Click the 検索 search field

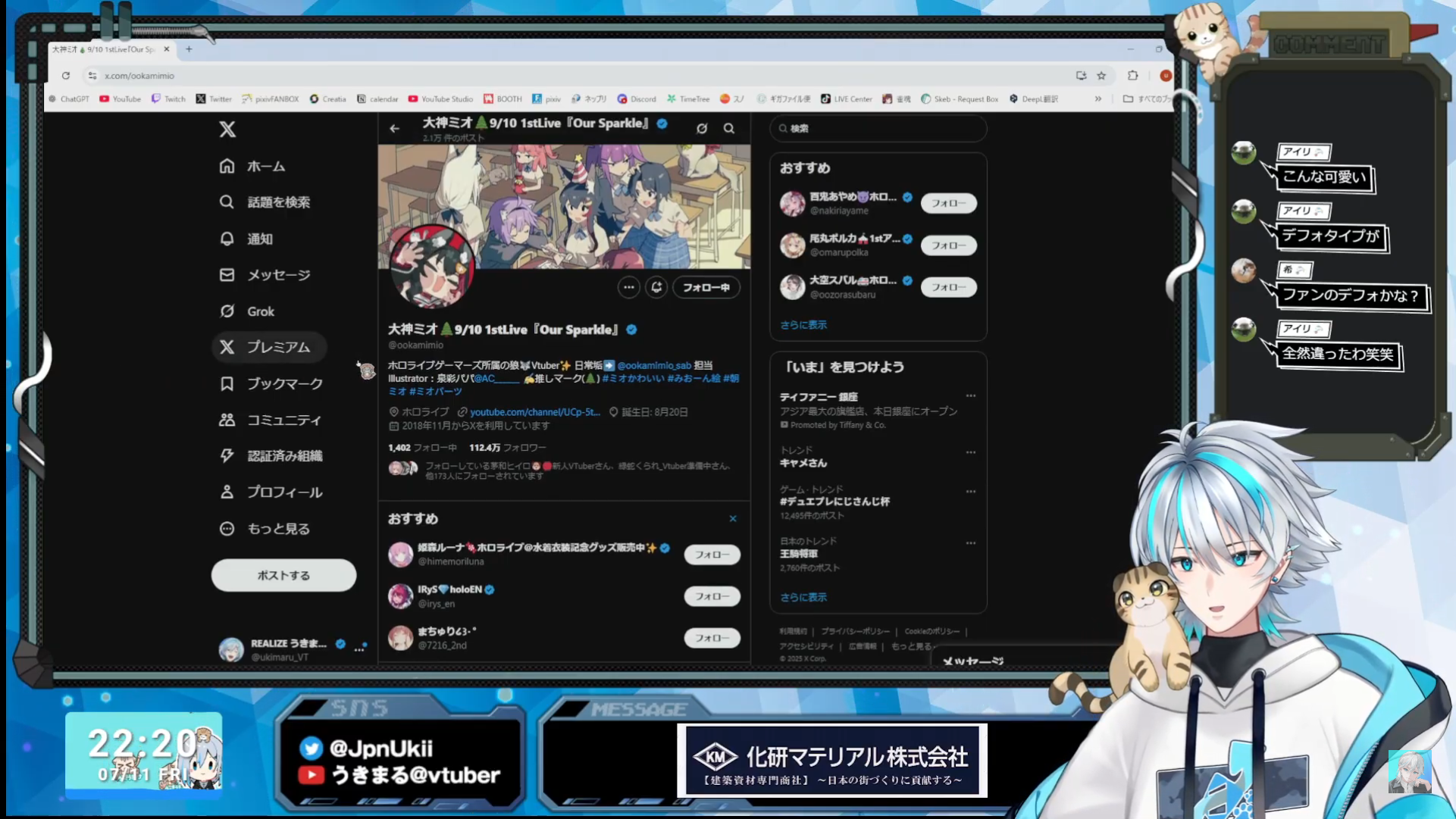click(x=879, y=129)
